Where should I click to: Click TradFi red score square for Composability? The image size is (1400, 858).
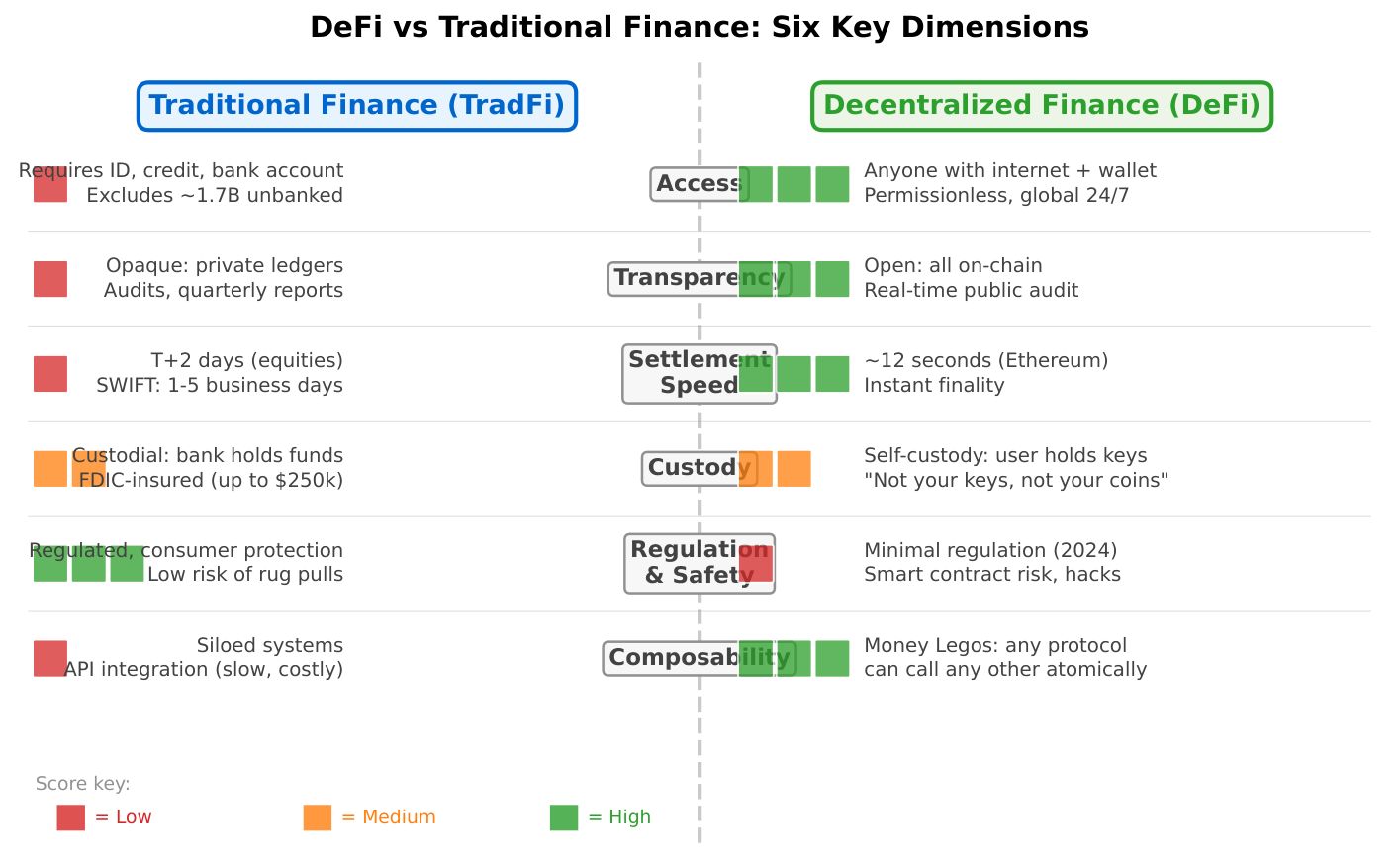coord(50,658)
